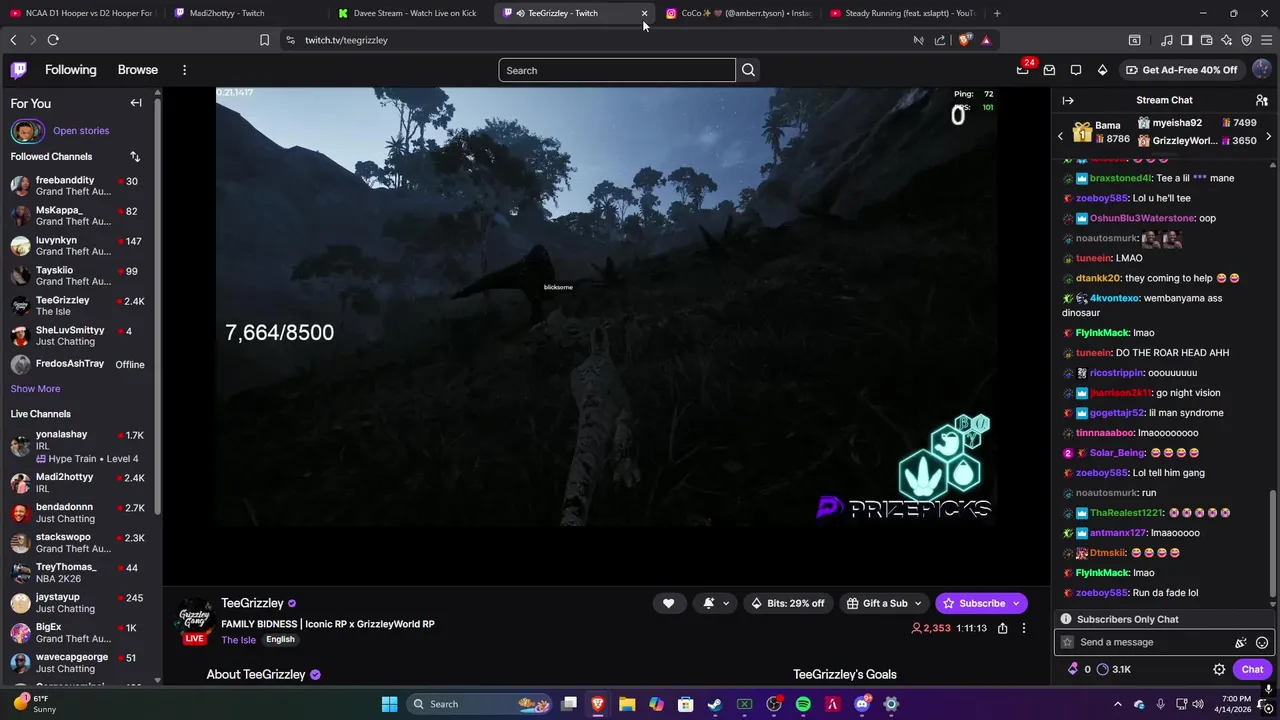Open Spotify from the Windows taskbar
The image size is (1280, 720).
(803, 704)
